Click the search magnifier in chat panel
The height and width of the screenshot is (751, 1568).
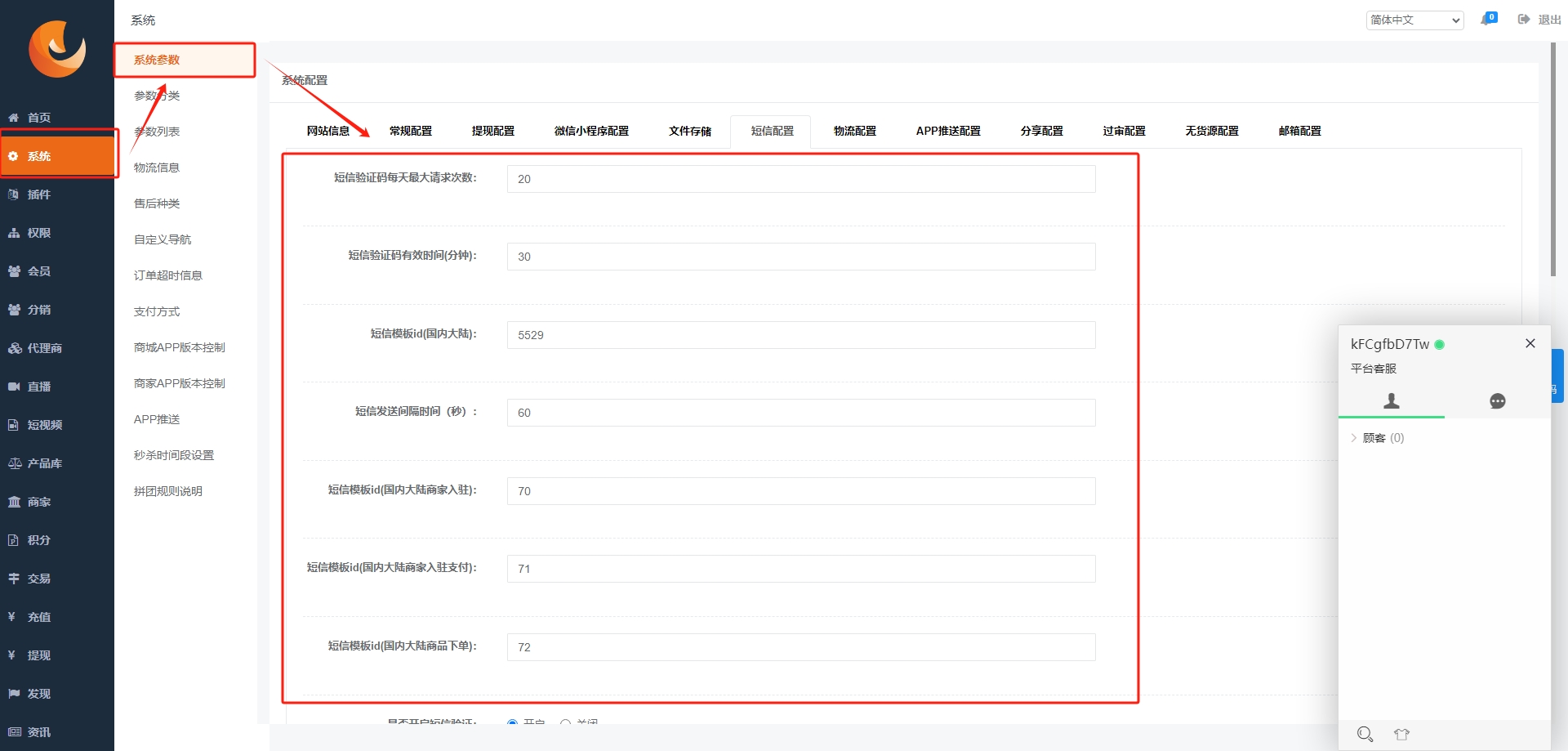point(1365,734)
